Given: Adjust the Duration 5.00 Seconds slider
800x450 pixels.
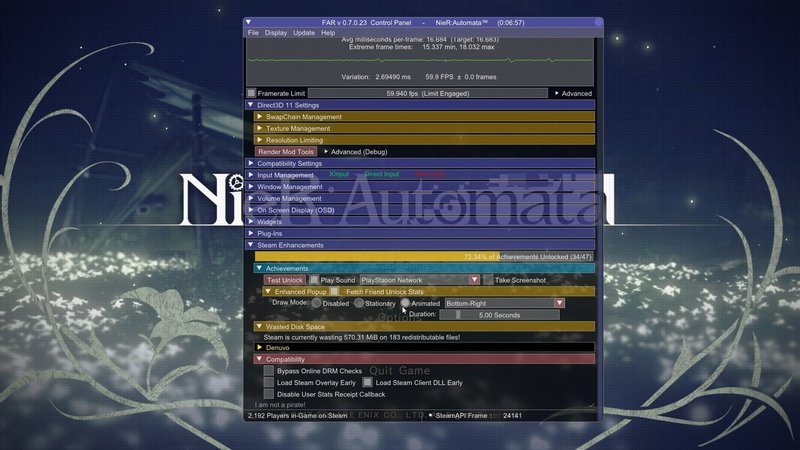Looking at the screenshot, I should click(x=499, y=315).
